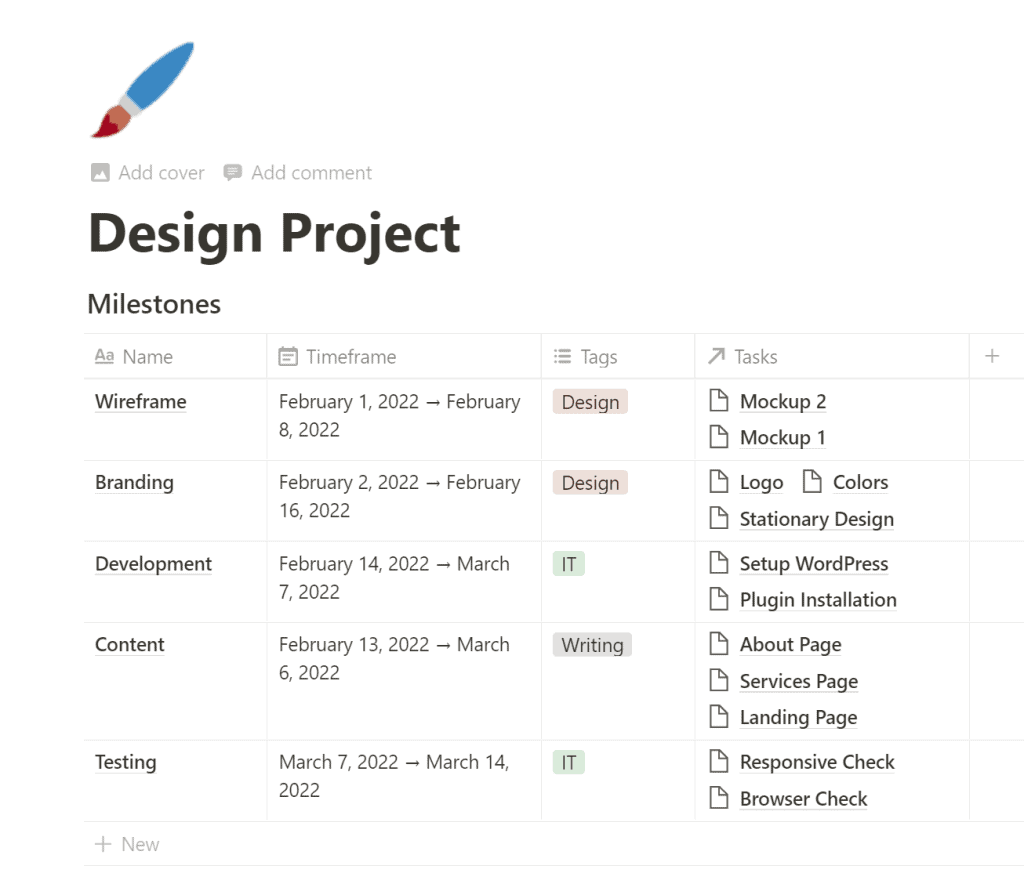Click the + New row button

pos(126,844)
